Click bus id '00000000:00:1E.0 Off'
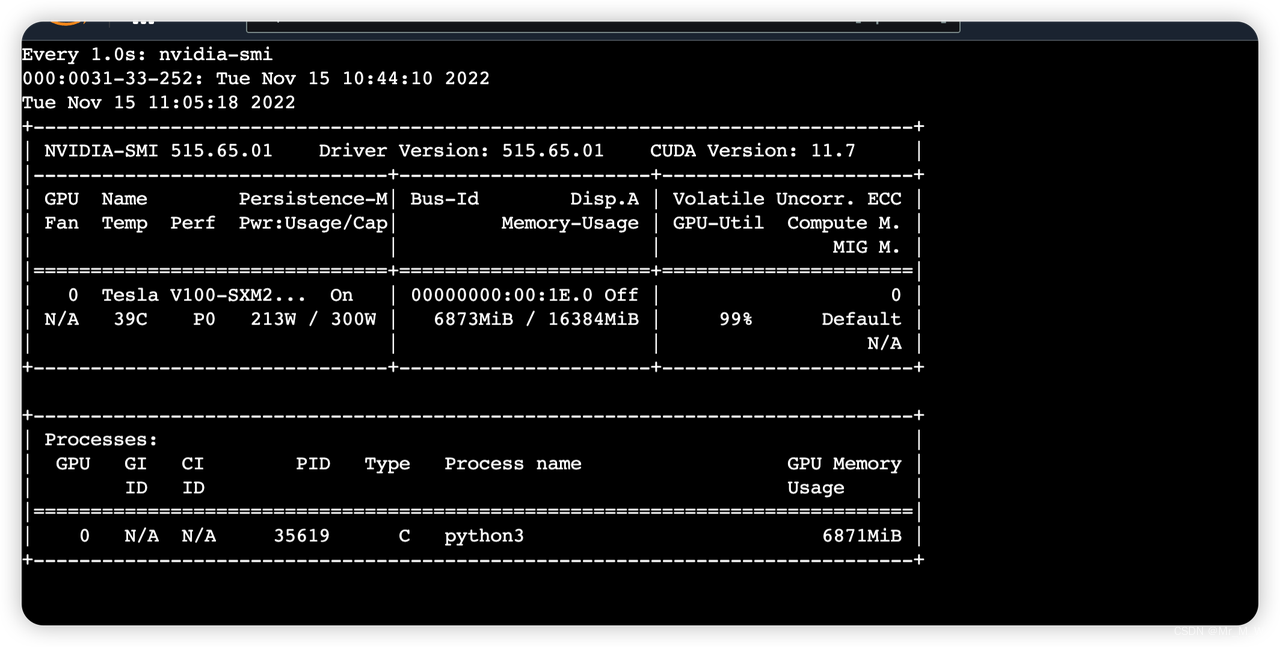Screen dimensions: 1280x647 pos(524,295)
